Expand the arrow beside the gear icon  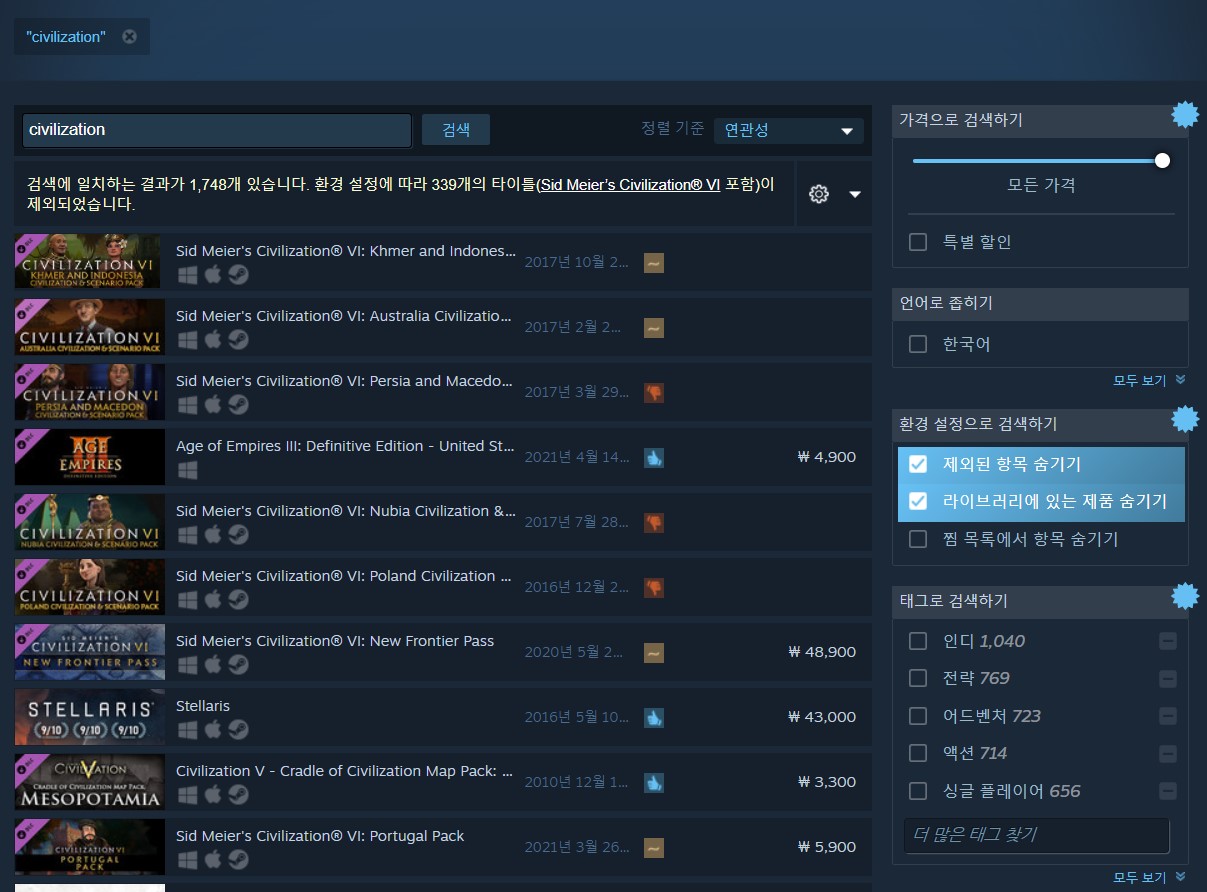(855, 194)
